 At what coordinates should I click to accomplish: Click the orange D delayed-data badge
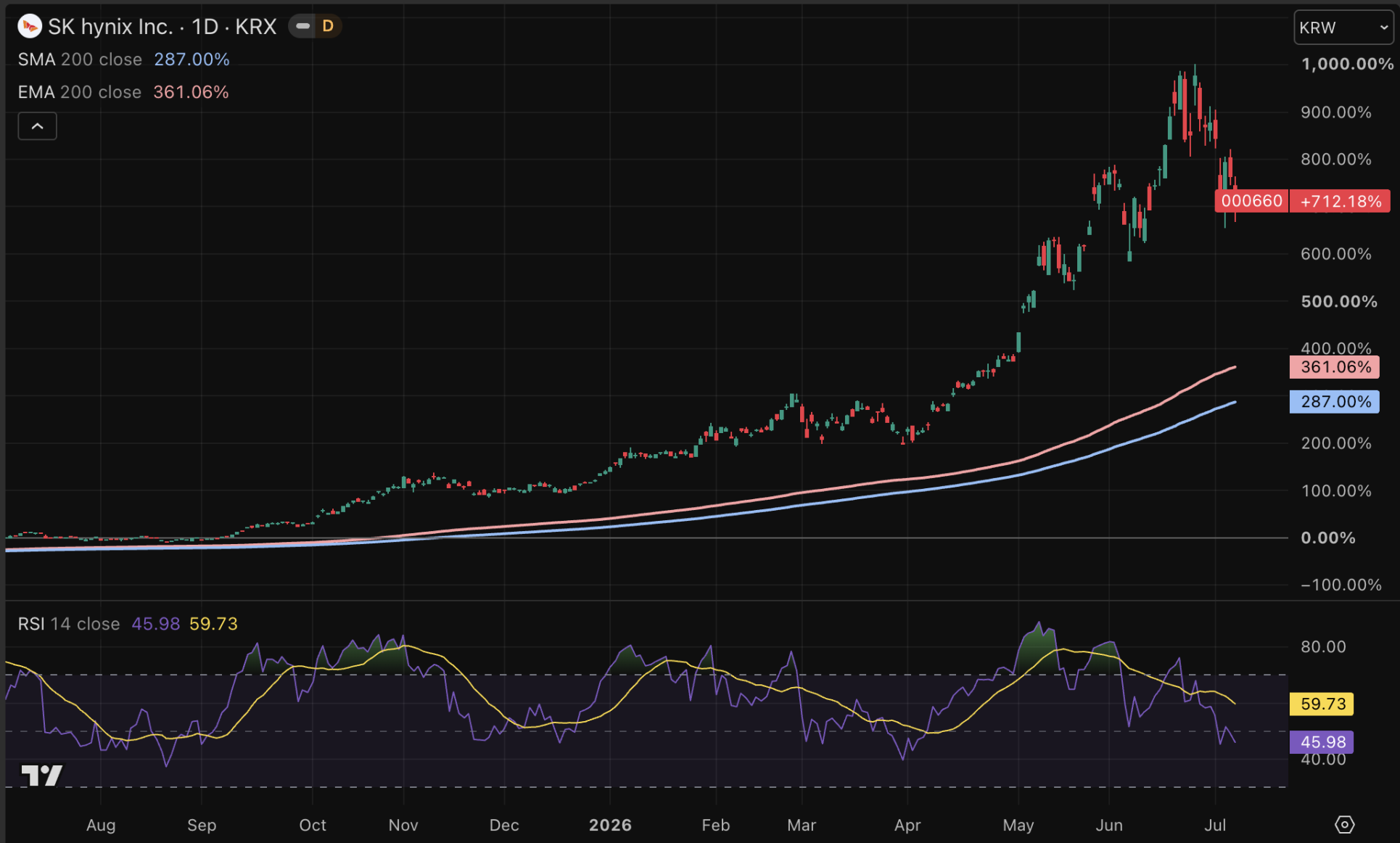click(328, 26)
